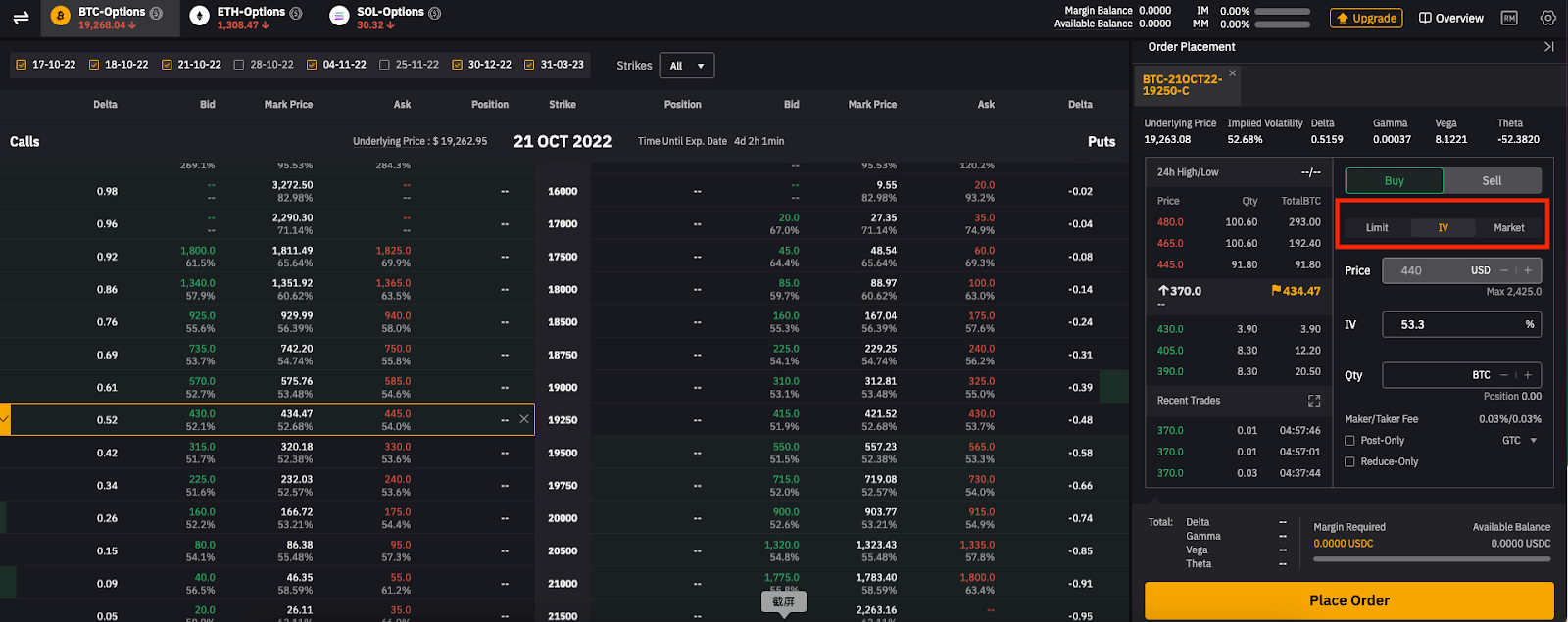The width and height of the screenshot is (1568, 622).
Task: Select the Market order type tab
Action: (1508, 227)
